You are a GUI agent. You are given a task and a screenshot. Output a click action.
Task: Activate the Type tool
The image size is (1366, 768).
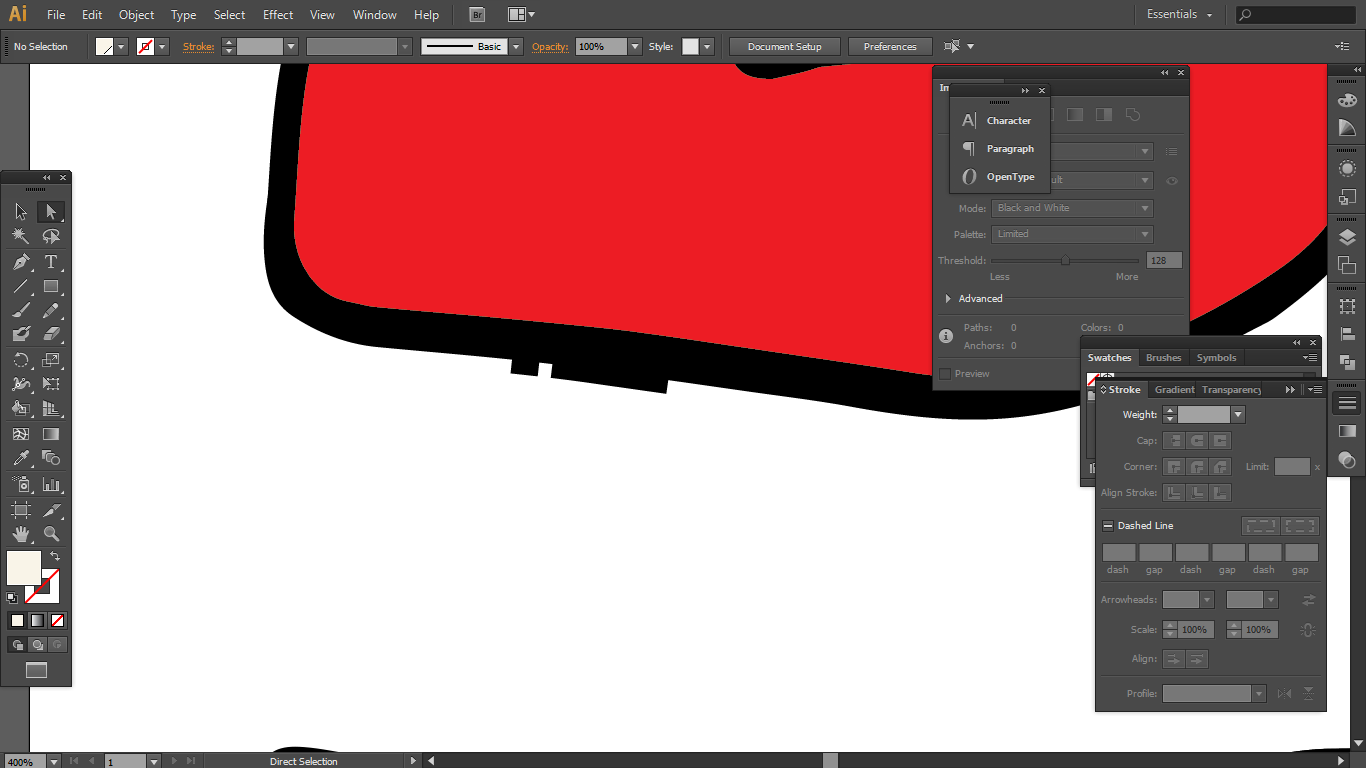coord(51,262)
